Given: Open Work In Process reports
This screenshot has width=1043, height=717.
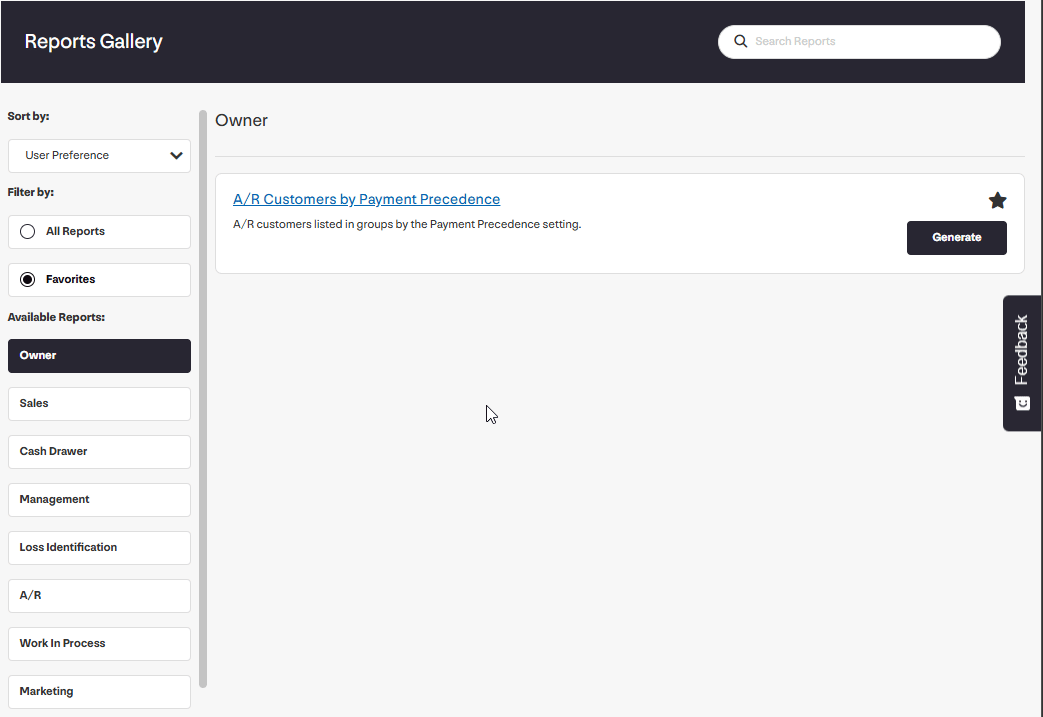Looking at the screenshot, I should click(x=99, y=644).
